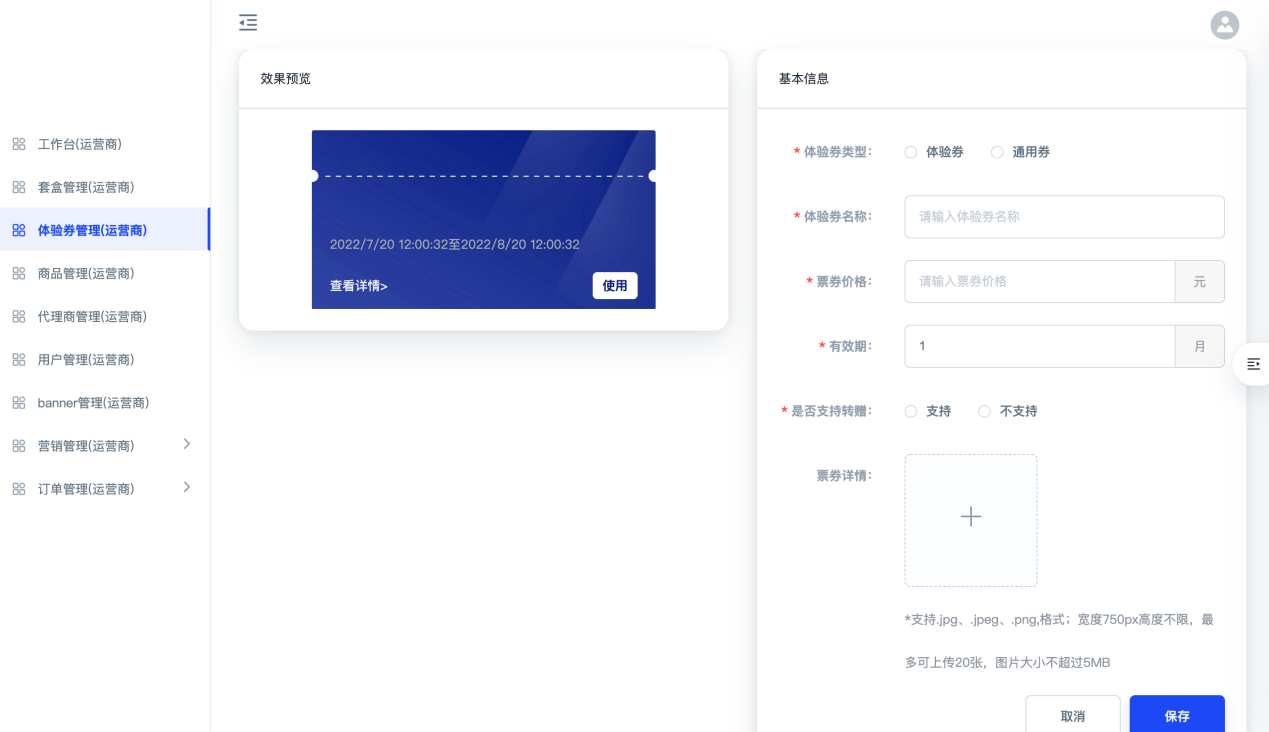Open the user avatar menu
The image size is (1269, 732).
click(x=1224, y=25)
